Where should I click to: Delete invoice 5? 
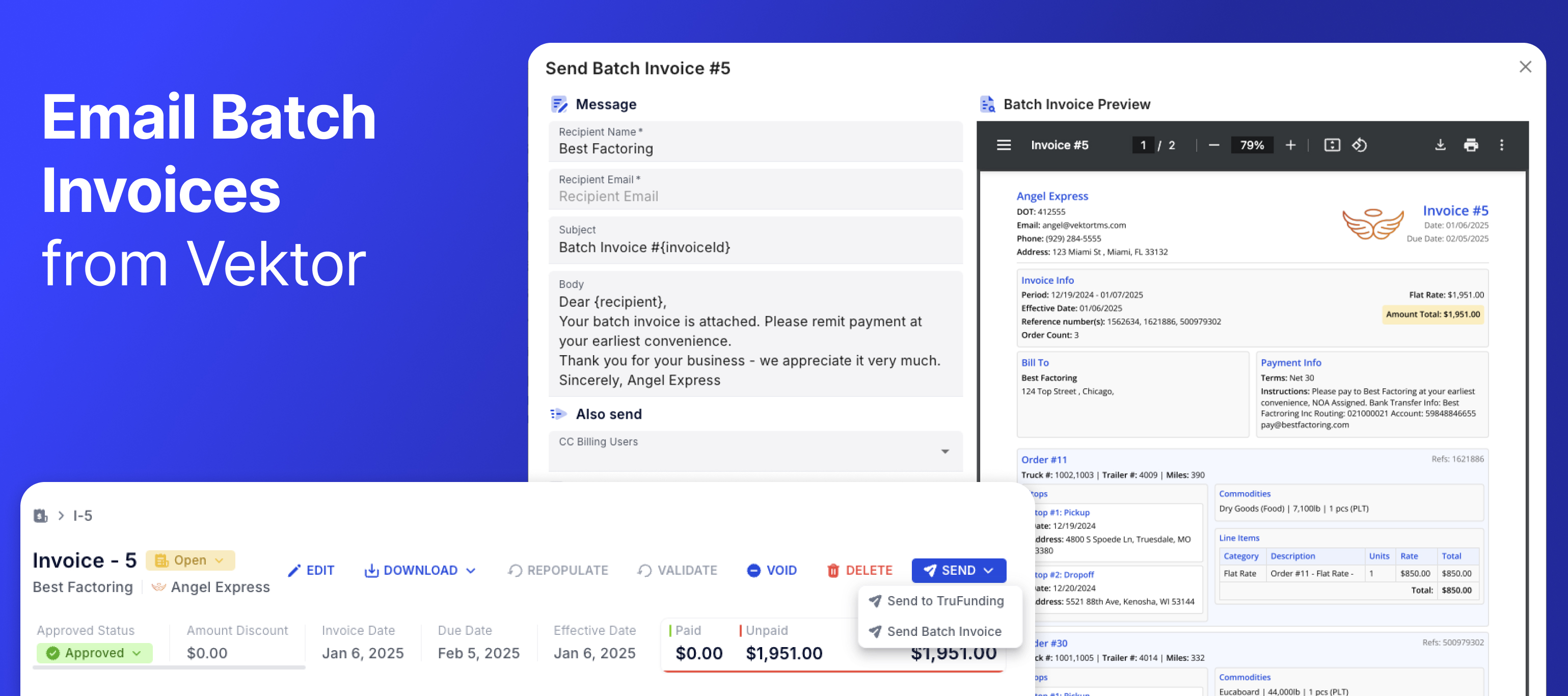pos(859,570)
